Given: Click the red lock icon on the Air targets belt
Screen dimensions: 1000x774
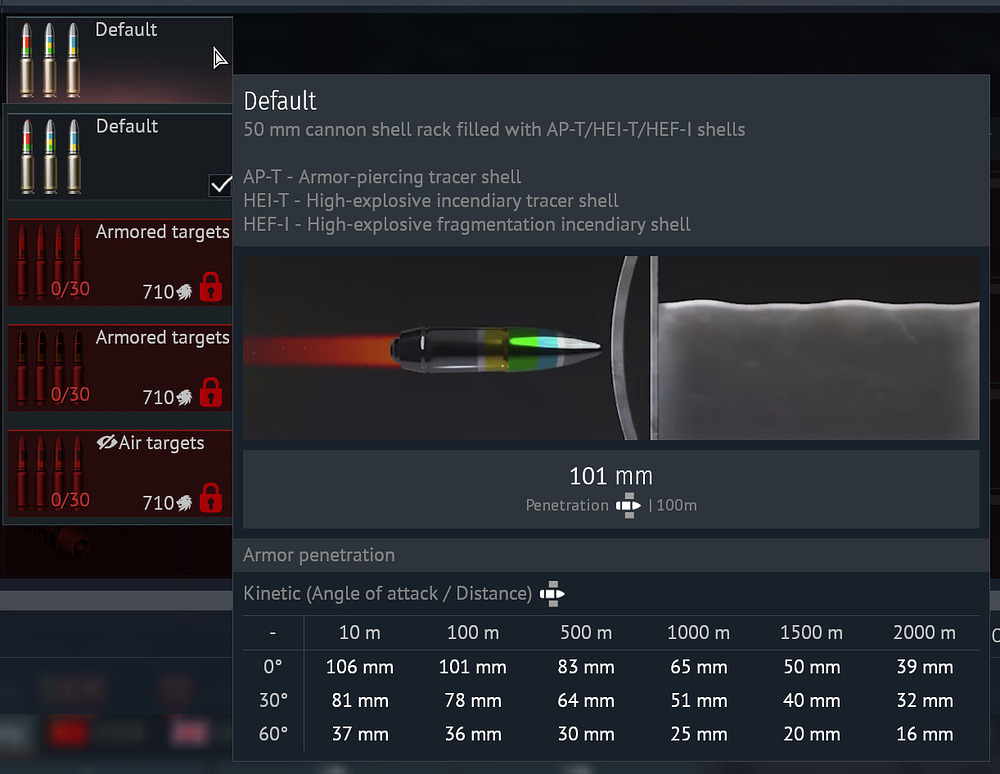Looking at the screenshot, I should tap(211, 498).
